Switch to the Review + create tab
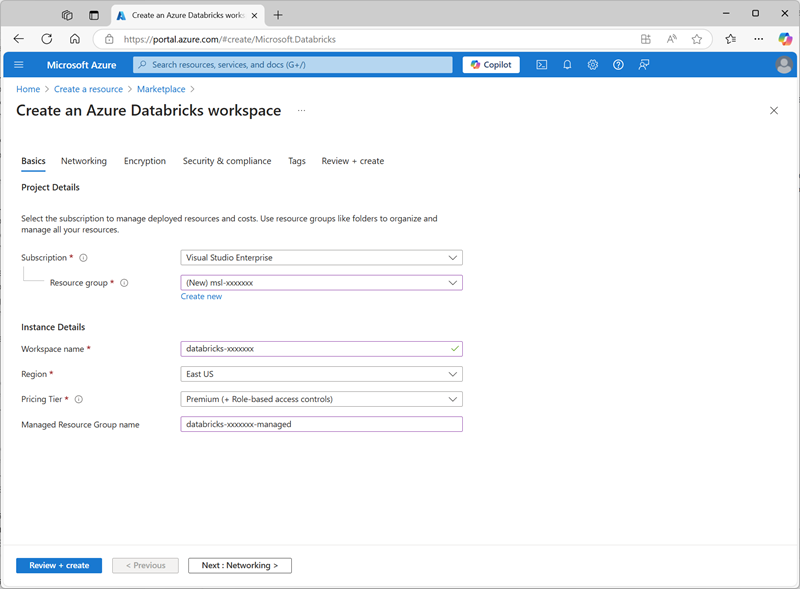Image resolution: width=800 pixels, height=589 pixels. 353,161
